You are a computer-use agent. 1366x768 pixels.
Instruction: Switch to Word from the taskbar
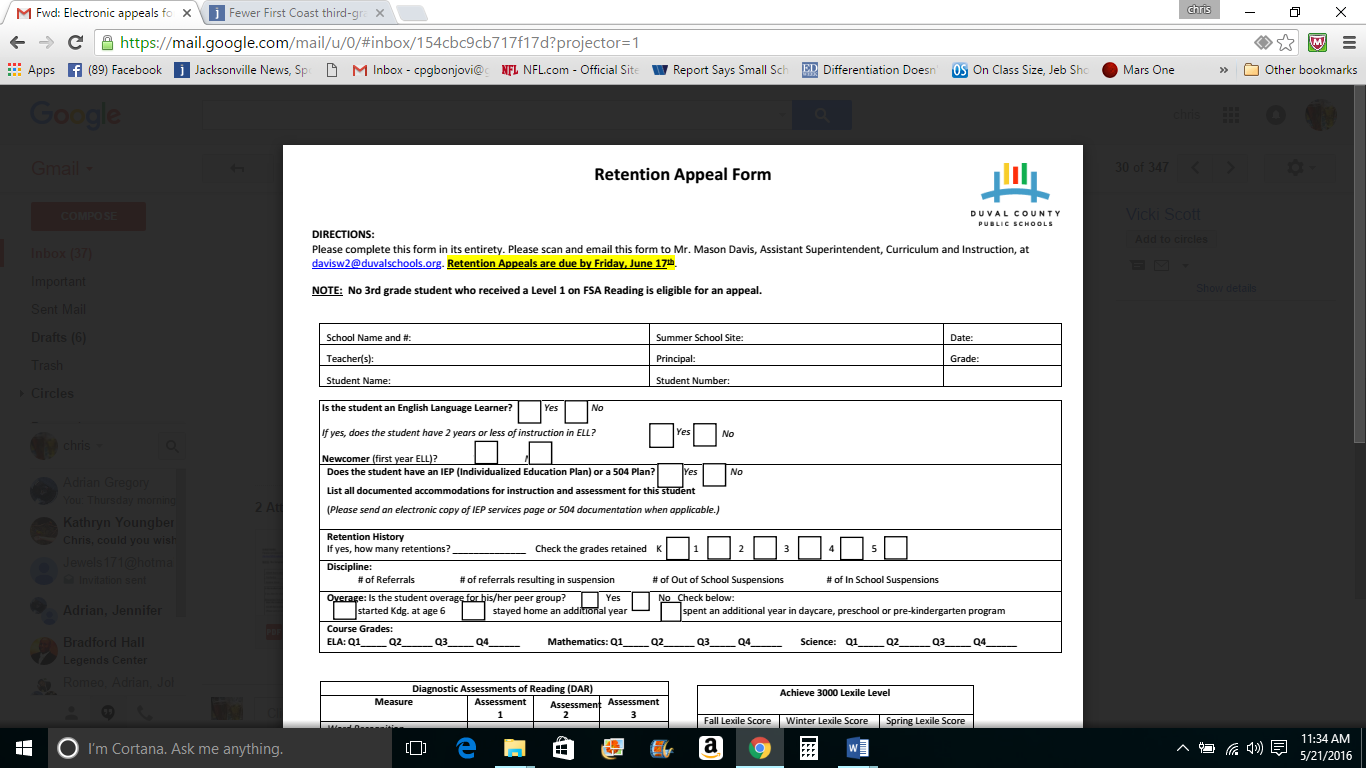[x=858, y=748]
